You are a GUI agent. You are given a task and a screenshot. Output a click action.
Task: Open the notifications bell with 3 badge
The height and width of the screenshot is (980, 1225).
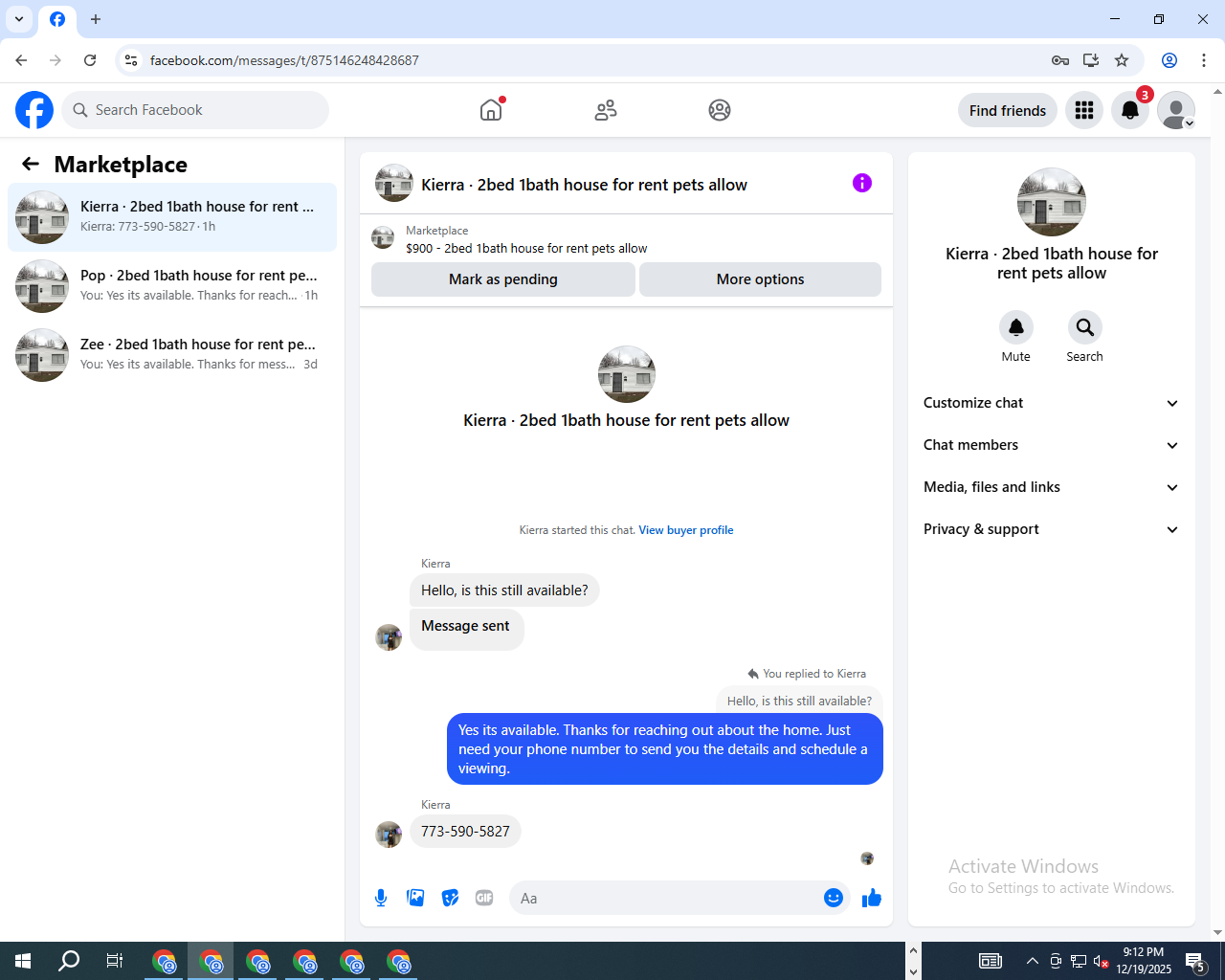1130,110
